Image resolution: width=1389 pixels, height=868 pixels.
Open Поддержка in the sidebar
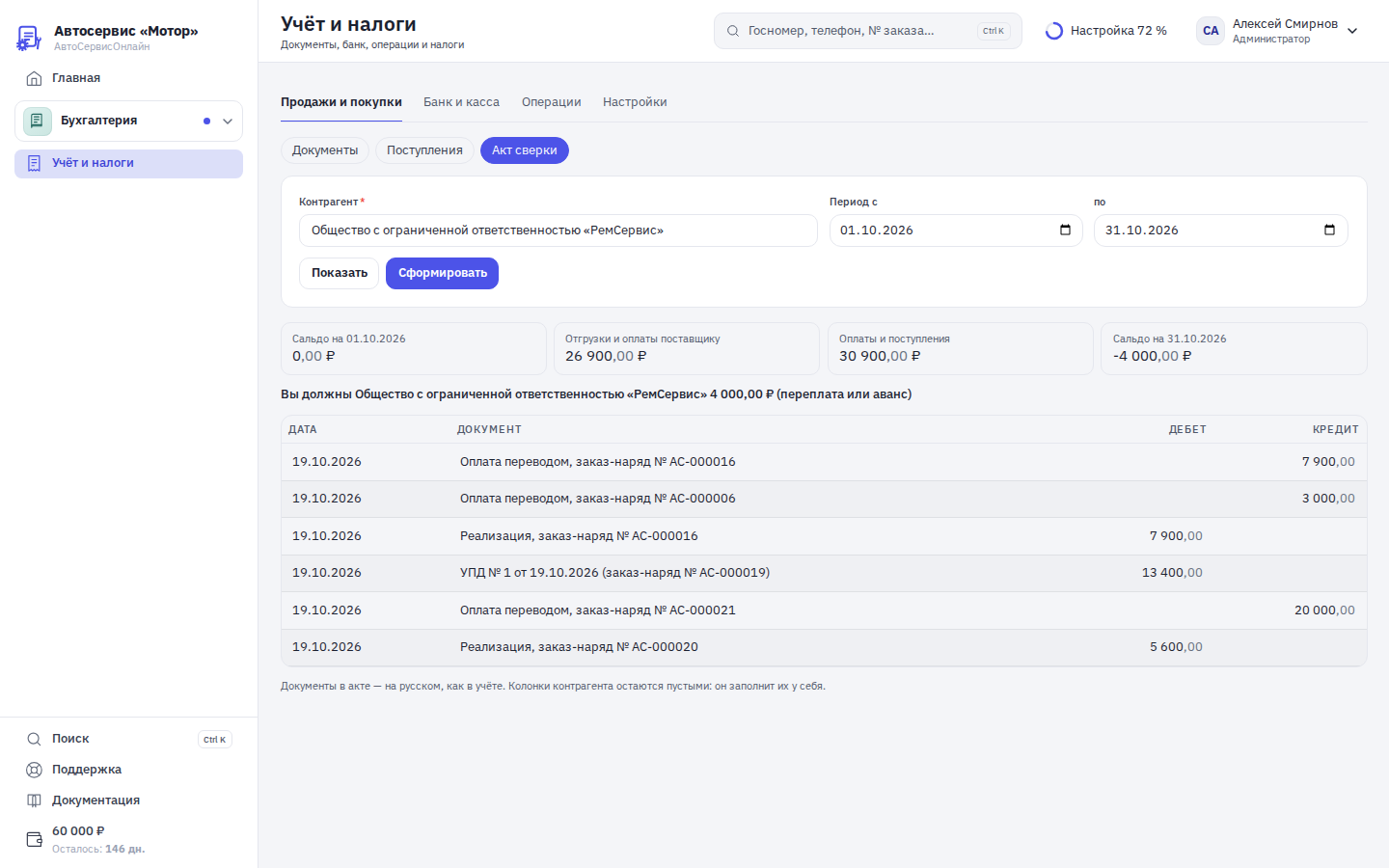tap(128, 770)
